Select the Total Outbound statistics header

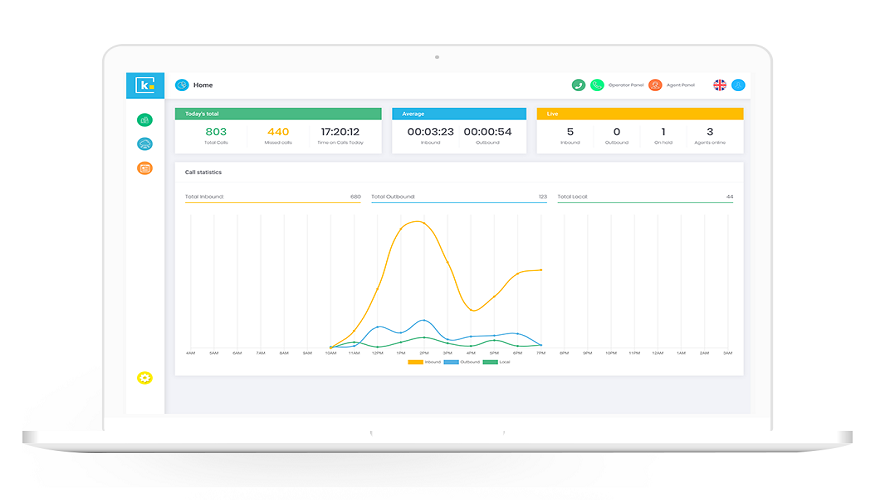coord(459,197)
